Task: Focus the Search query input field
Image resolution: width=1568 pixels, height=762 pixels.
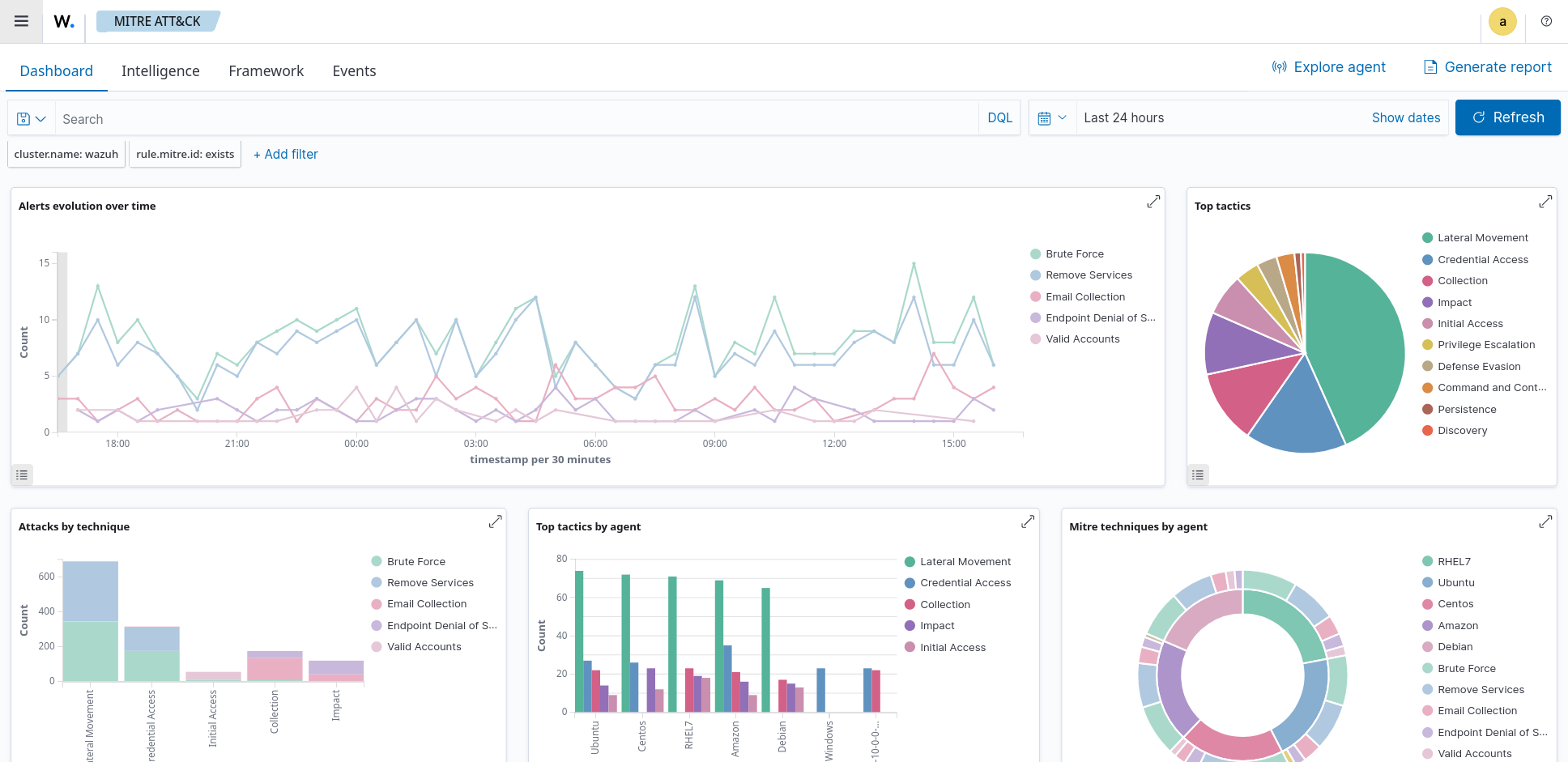Action: 517,119
